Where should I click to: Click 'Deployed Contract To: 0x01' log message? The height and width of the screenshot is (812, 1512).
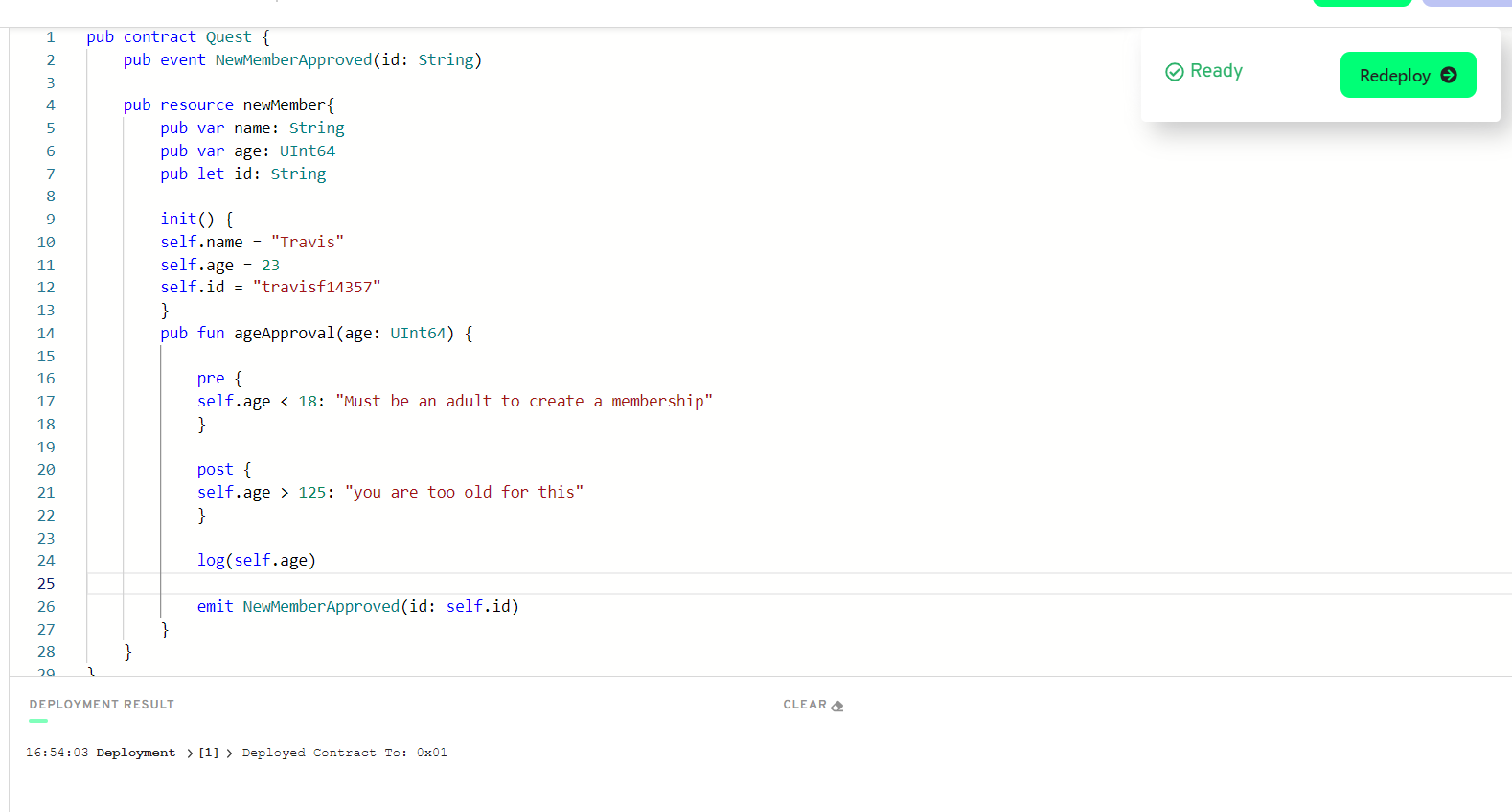point(344,753)
